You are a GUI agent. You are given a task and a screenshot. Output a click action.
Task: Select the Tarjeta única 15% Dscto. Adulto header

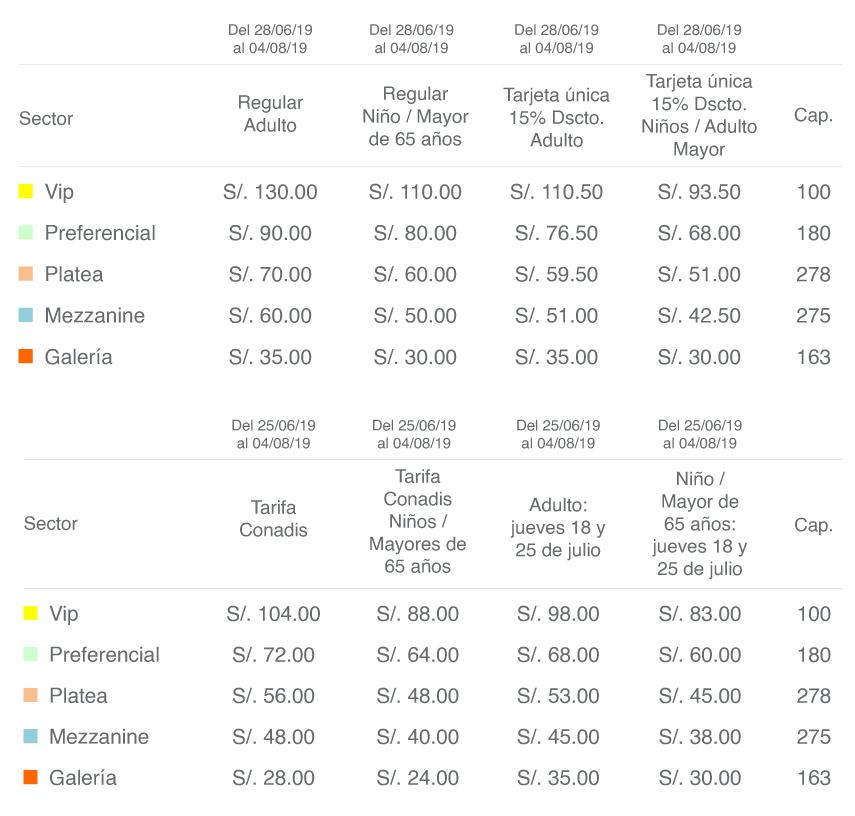point(556,117)
